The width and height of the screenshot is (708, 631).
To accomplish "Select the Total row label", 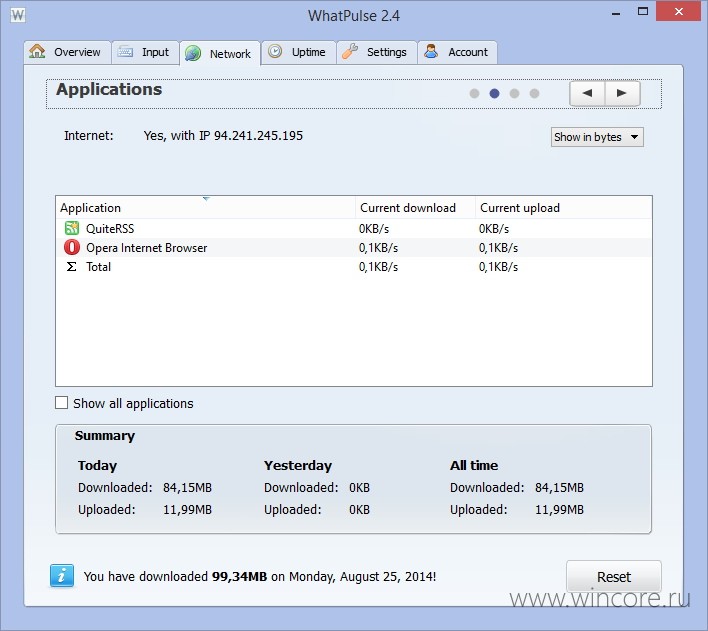I will tap(98, 266).
